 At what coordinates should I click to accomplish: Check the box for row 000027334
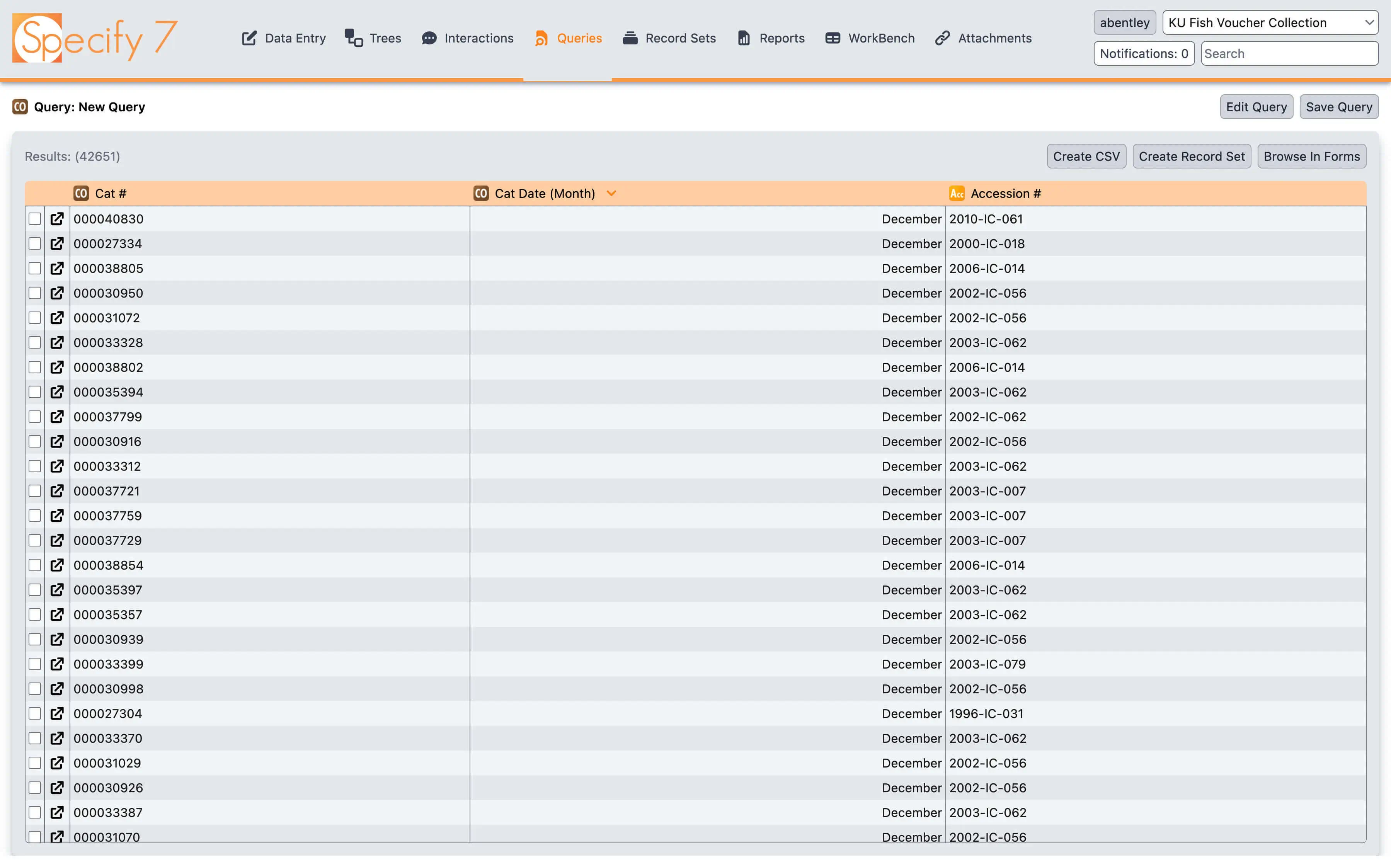(35, 243)
